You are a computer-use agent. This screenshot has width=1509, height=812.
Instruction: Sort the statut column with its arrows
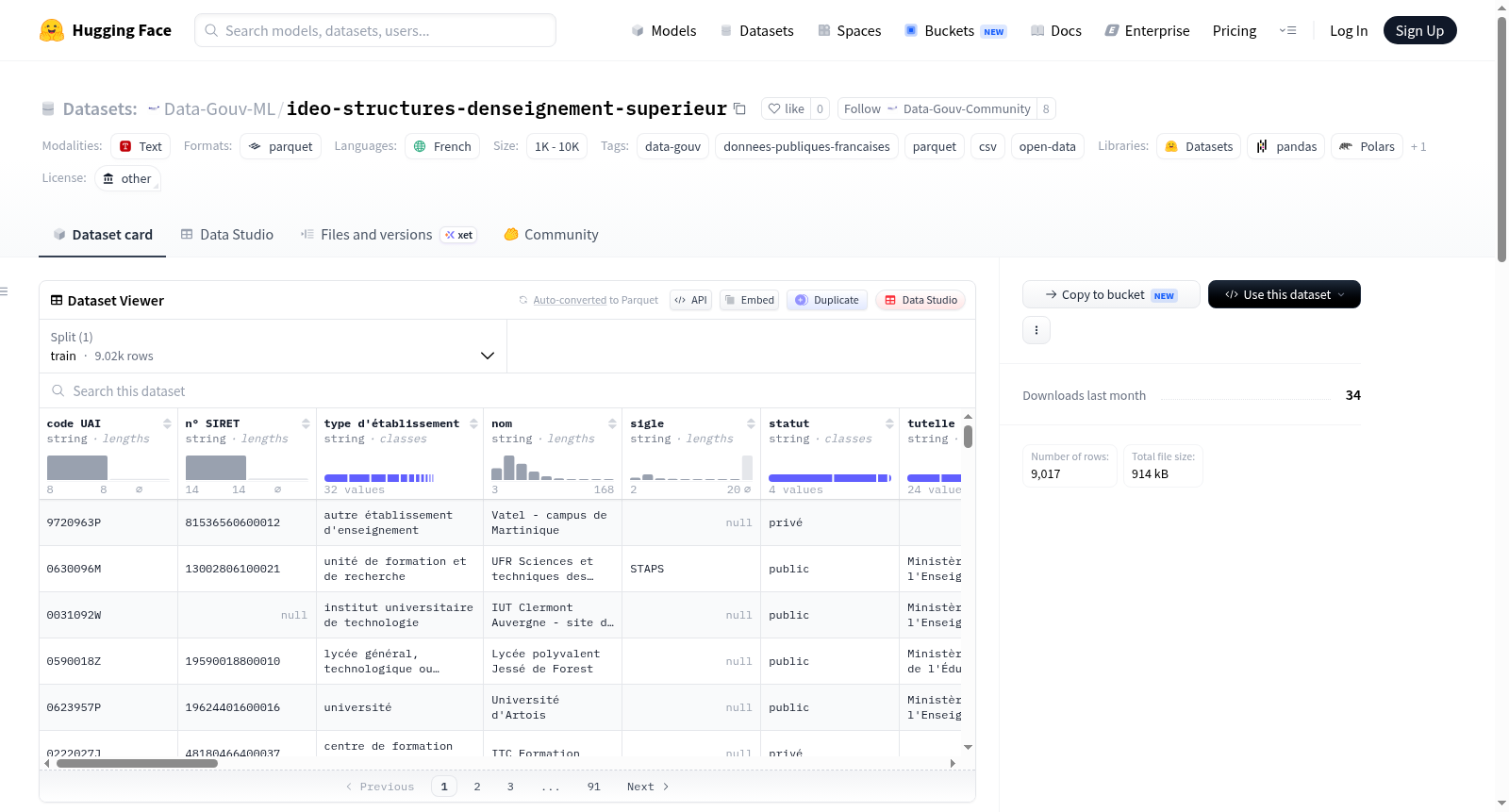tap(889, 423)
